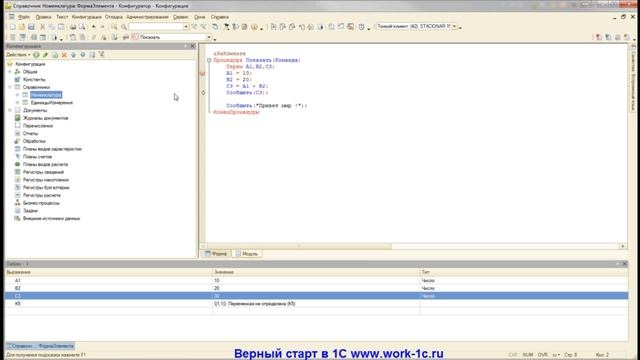Viewport: 640px width, 360px height.
Task: Click the Open file toolbar icon
Action: [x=22, y=27]
